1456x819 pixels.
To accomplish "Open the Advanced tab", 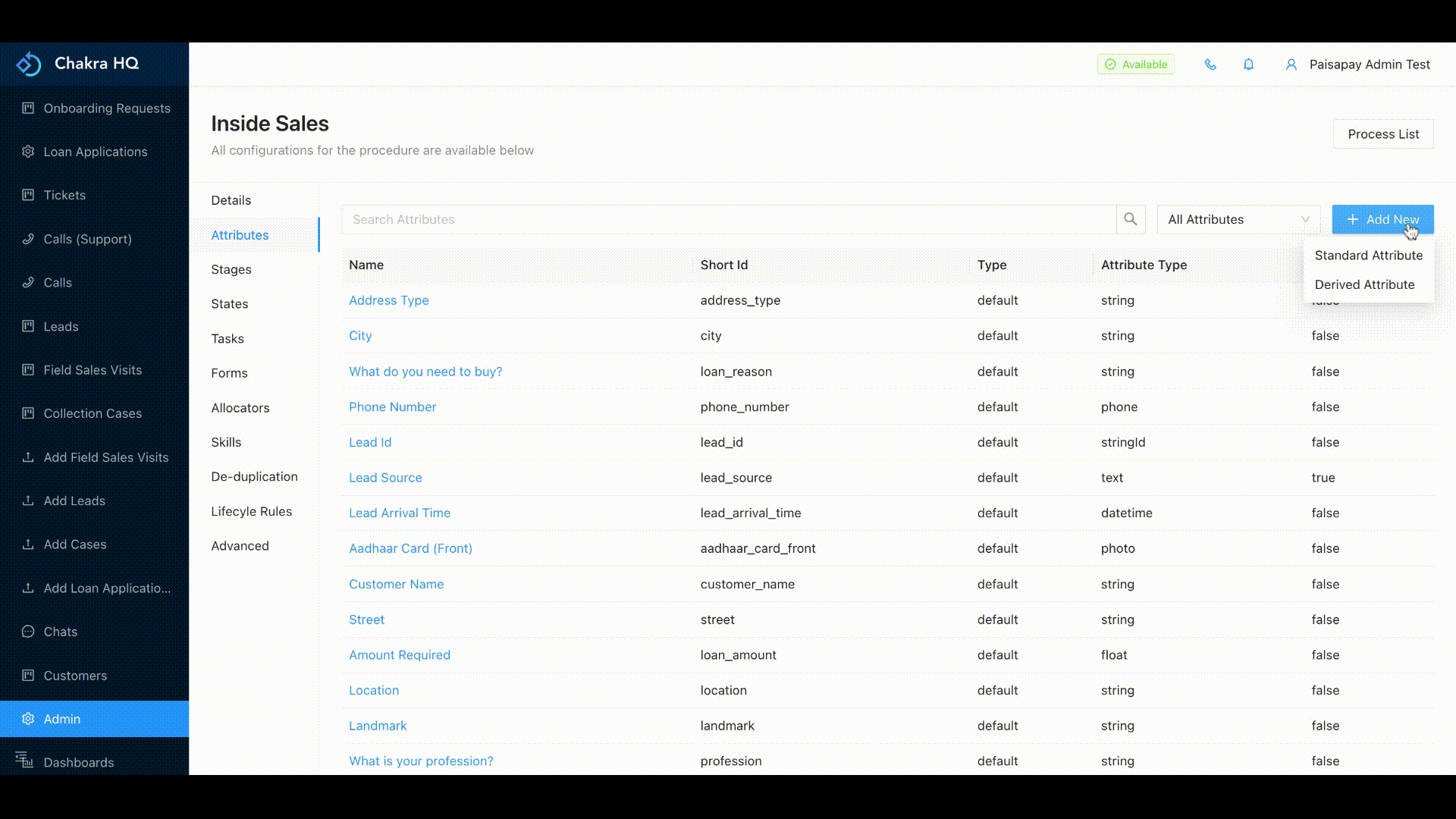I will pyautogui.click(x=240, y=545).
